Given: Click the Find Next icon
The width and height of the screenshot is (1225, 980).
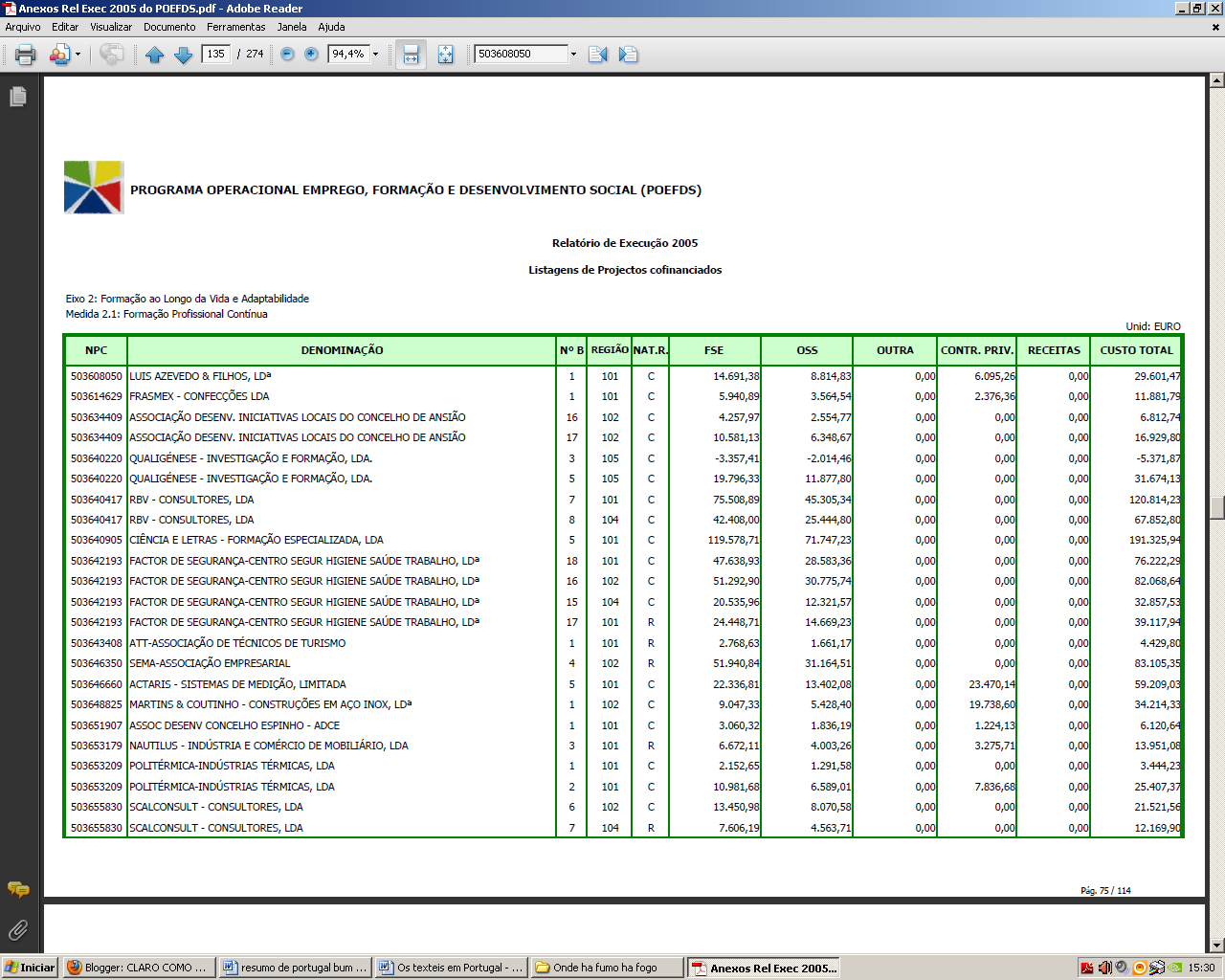Looking at the screenshot, I should (628, 55).
